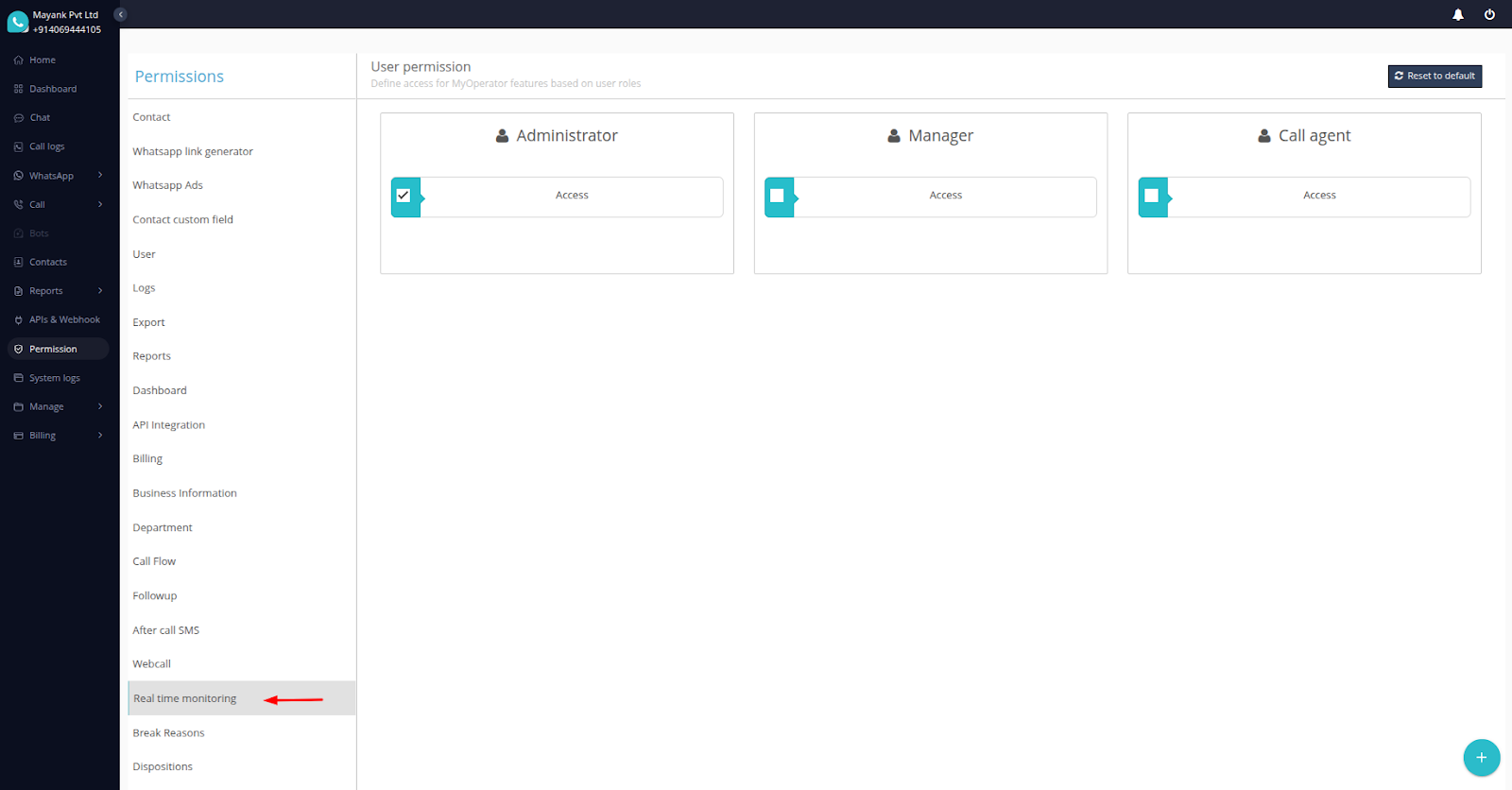Expand the WhatsApp sidebar submenu

pyautogui.click(x=100, y=176)
